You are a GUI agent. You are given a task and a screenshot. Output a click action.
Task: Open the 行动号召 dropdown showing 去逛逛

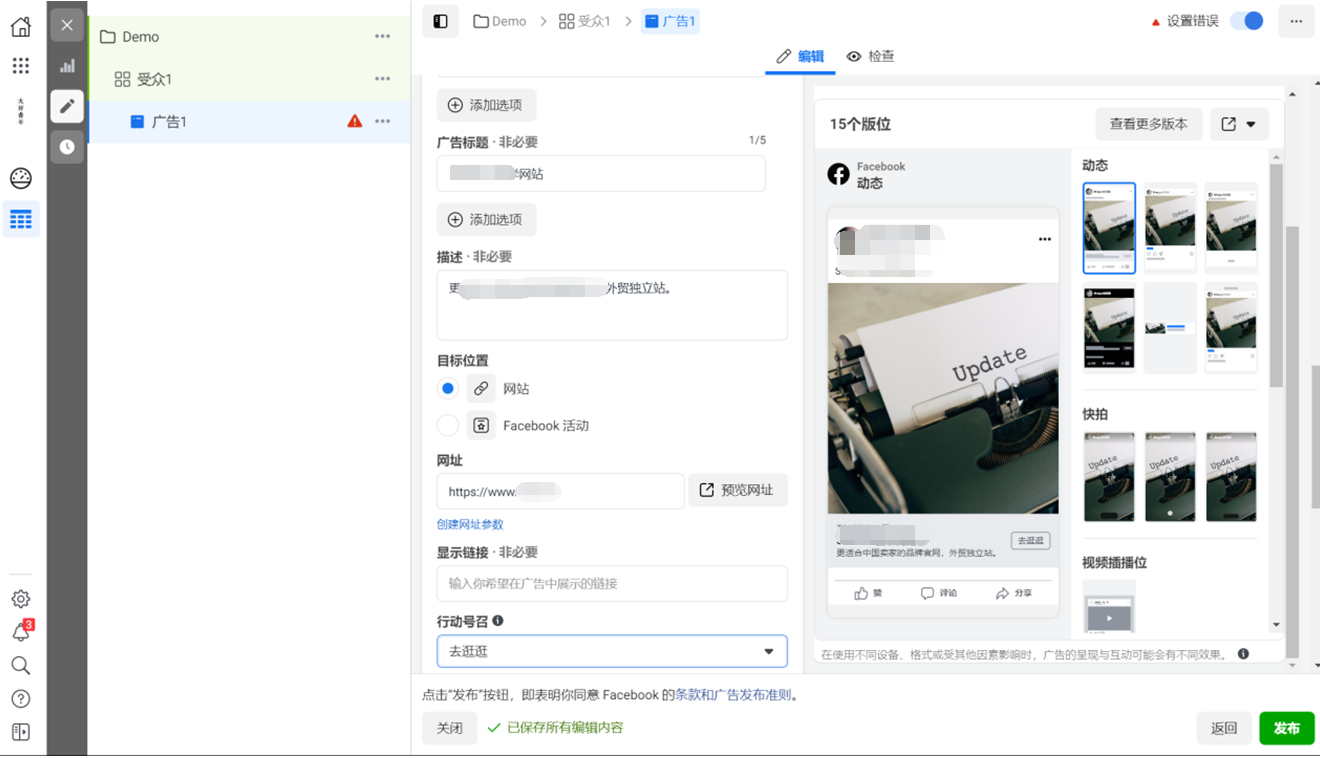tap(611, 651)
